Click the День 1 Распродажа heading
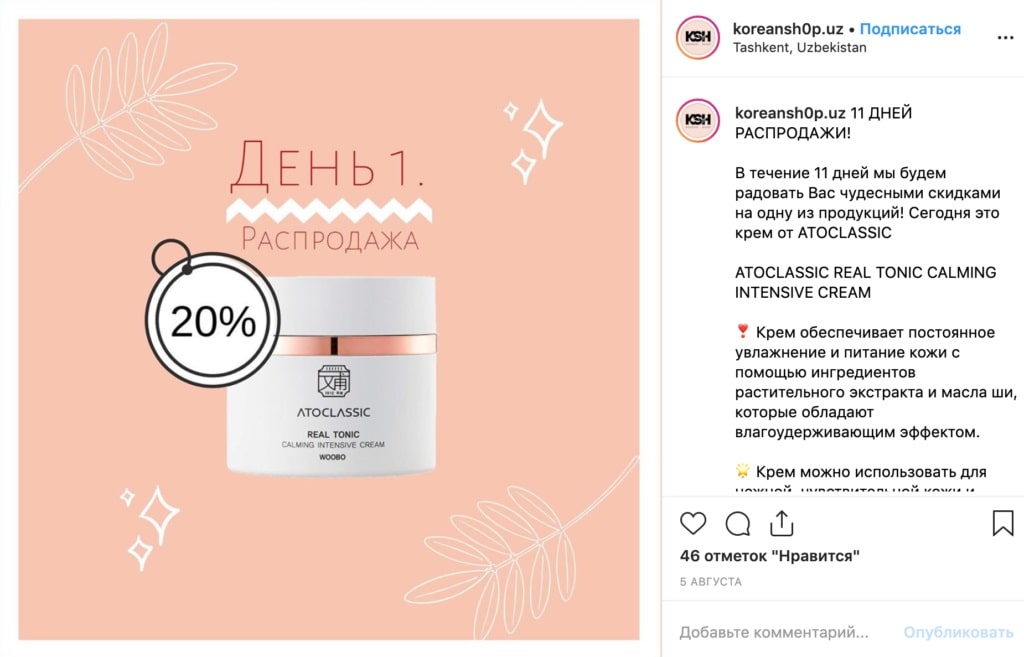Image resolution: width=1024 pixels, height=657 pixels. [x=328, y=195]
